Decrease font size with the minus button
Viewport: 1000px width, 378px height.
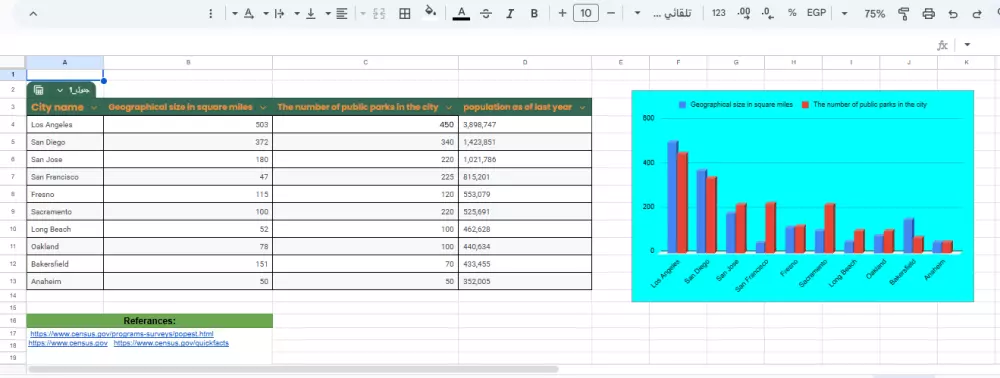[x=610, y=13]
